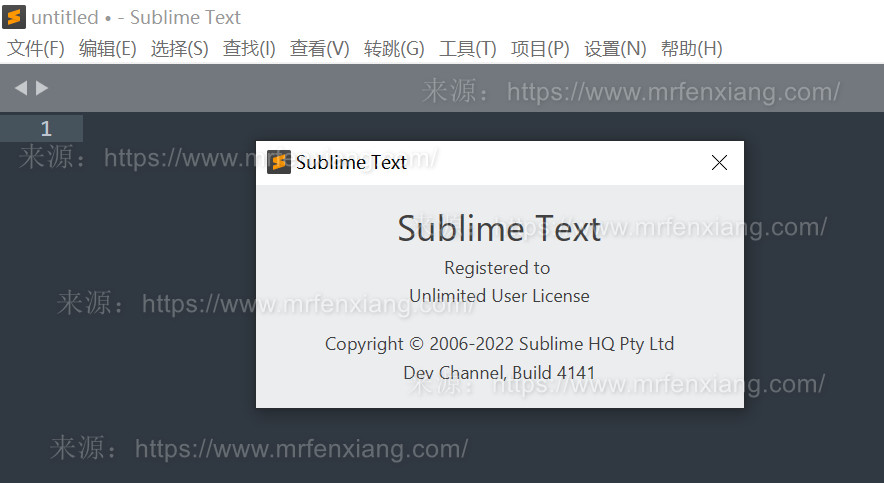Click the Sublime Text icon in main title bar

click(14, 17)
